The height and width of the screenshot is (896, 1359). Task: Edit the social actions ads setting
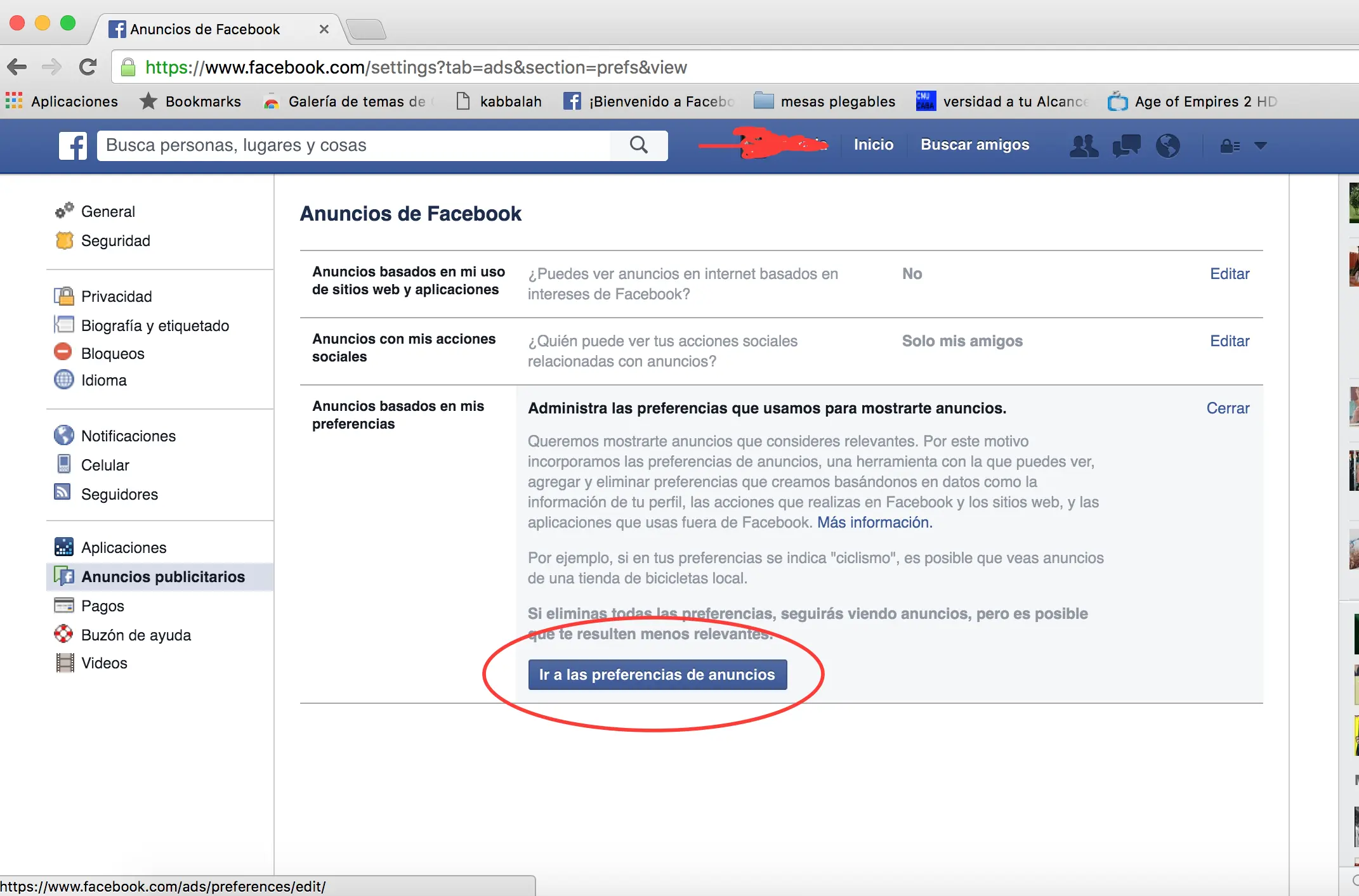click(1230, 341)
